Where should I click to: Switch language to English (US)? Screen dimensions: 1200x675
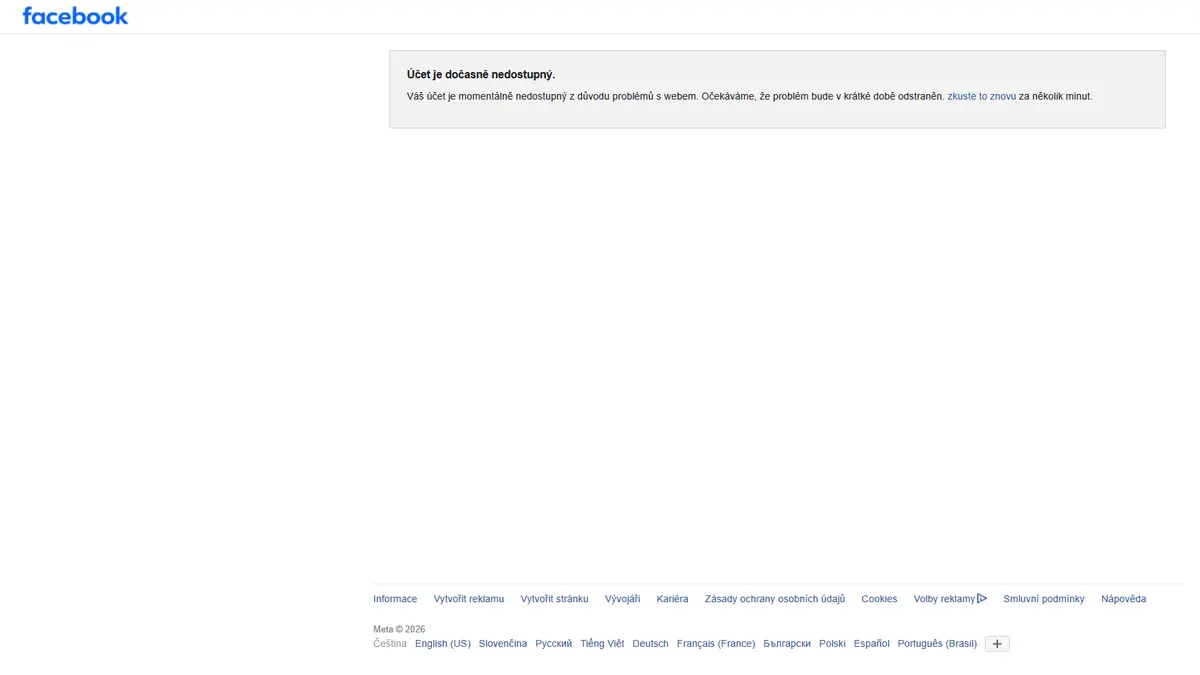point(443,644)
